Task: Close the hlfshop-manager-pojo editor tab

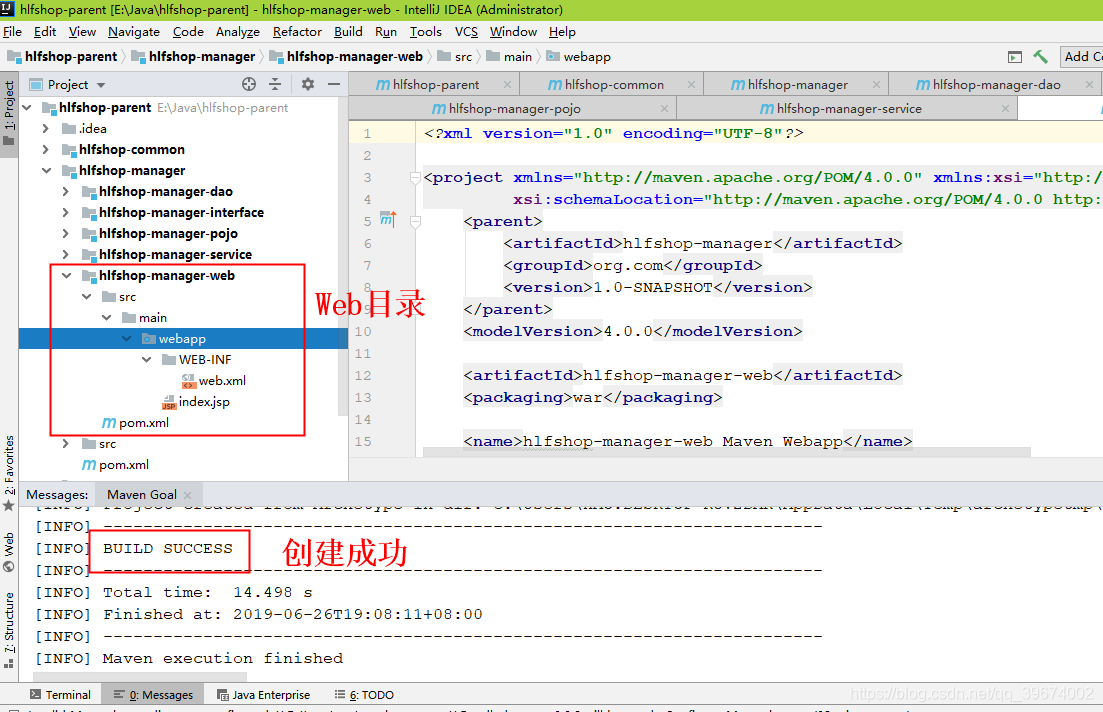Action: pyautogui.click(x=664, y=108)
